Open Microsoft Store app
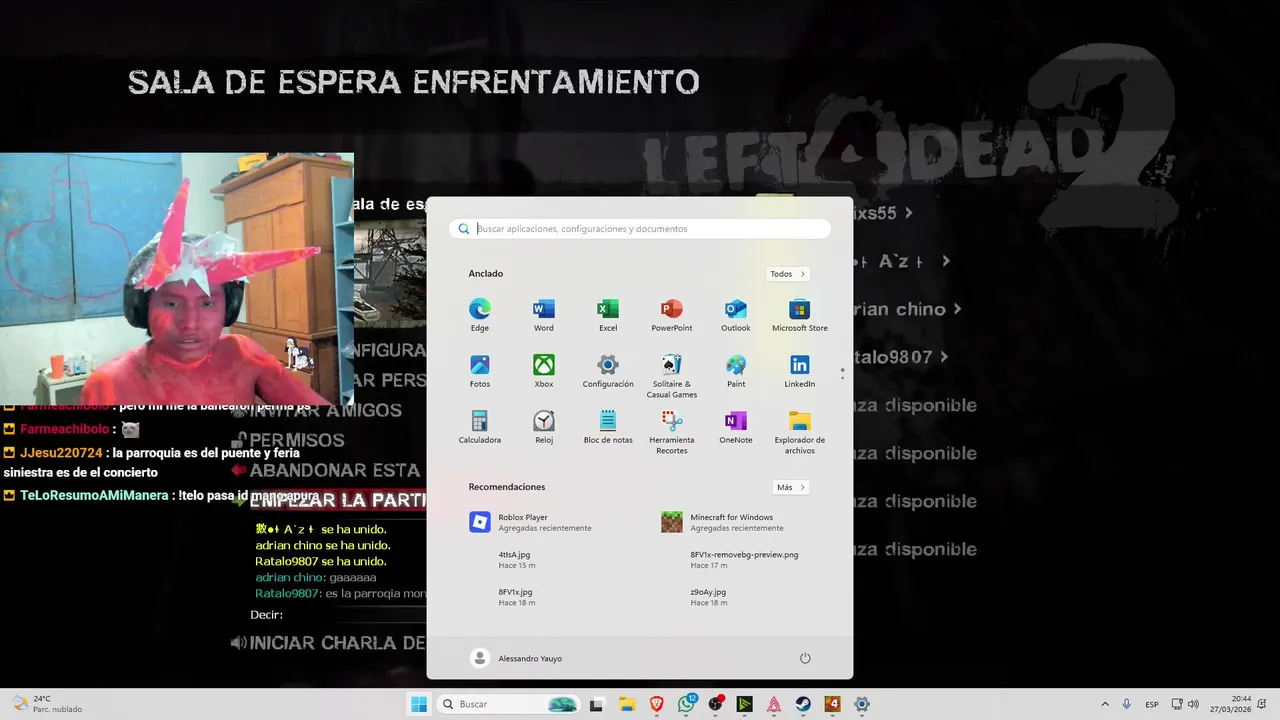The width and height of the screenshot is (1280, 720). pos(800,315)
